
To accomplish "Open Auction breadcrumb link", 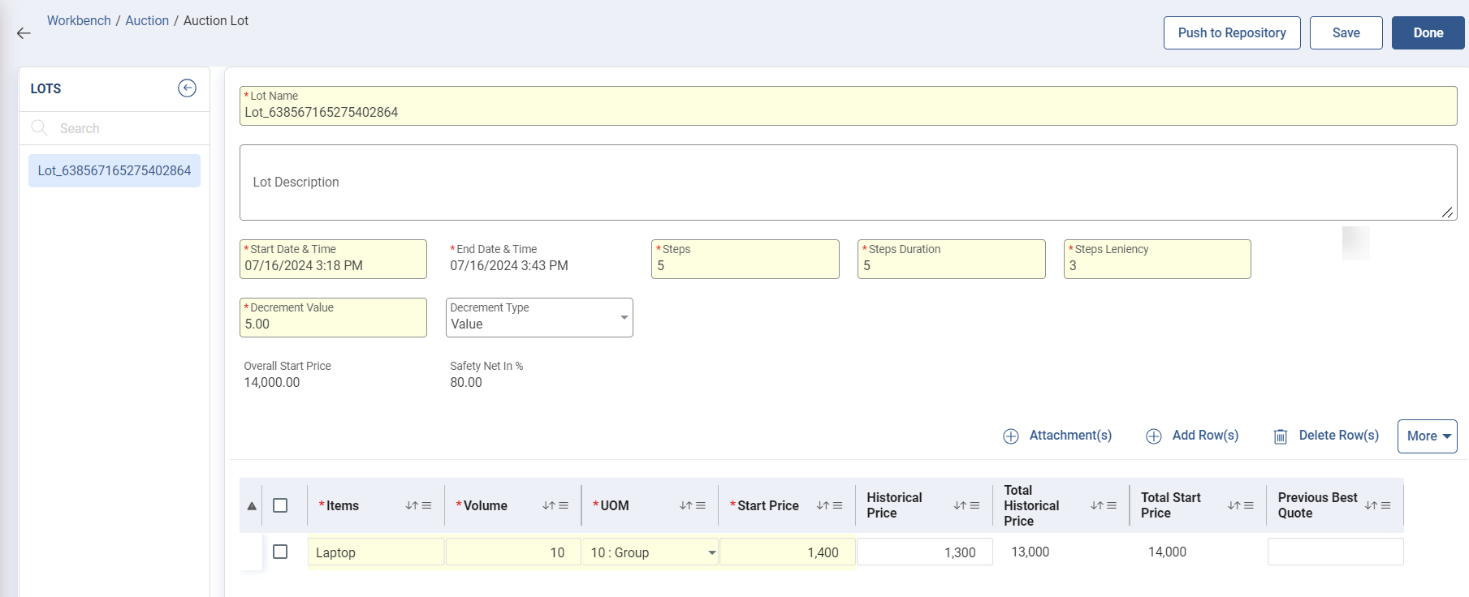I will [147, 21].
